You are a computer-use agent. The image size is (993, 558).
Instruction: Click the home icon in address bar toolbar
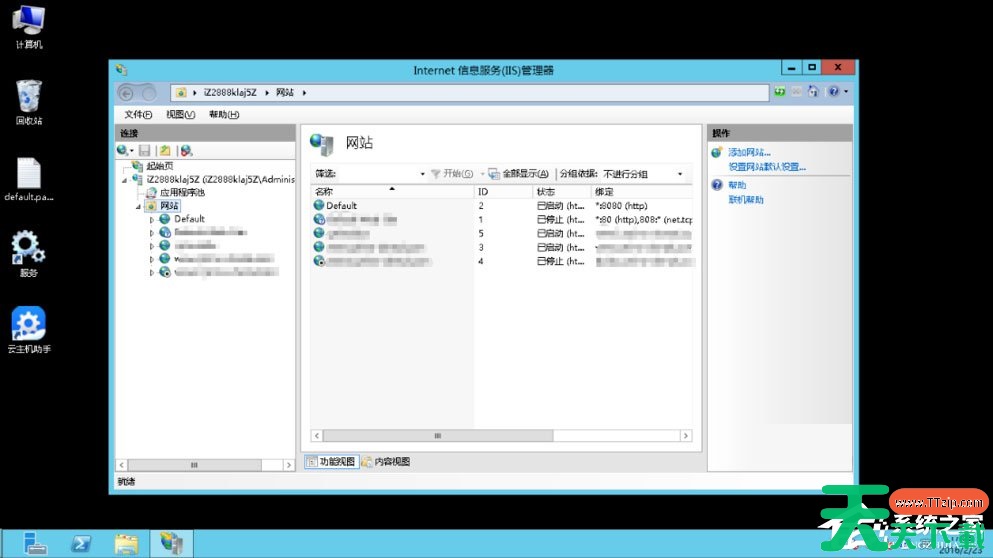[x=813, y=92]
